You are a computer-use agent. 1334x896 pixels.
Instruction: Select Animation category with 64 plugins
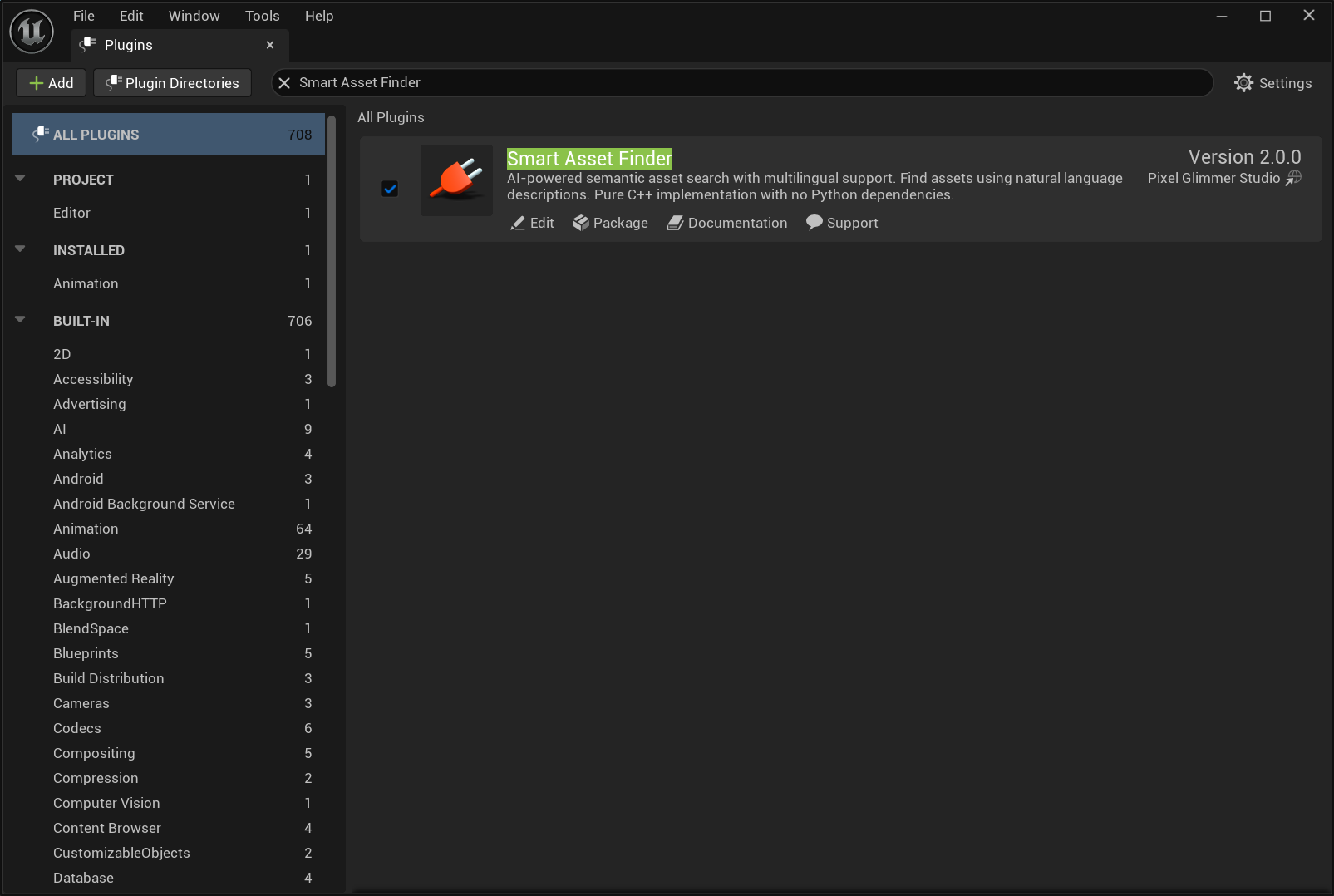pos(168,529)
